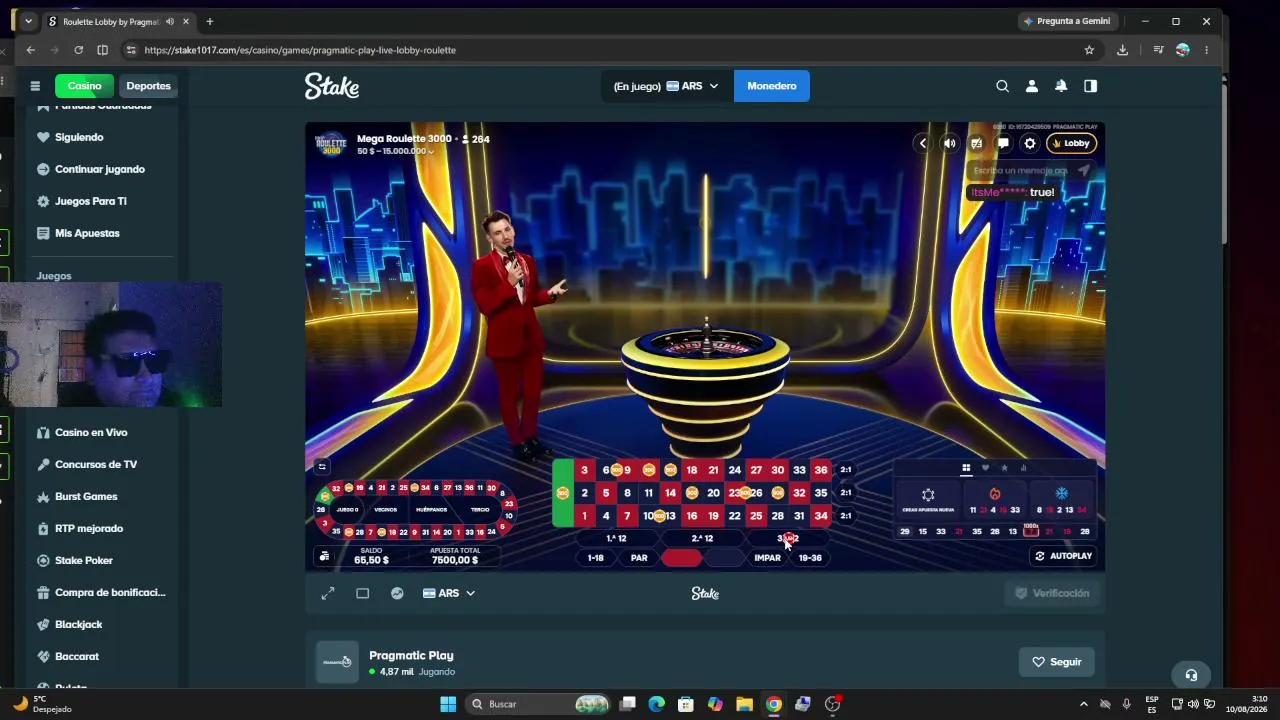Enter fullscreen mode below the game
Image resolution: width=1280 pixels, height=720 pixels.
tap(328, 593)
